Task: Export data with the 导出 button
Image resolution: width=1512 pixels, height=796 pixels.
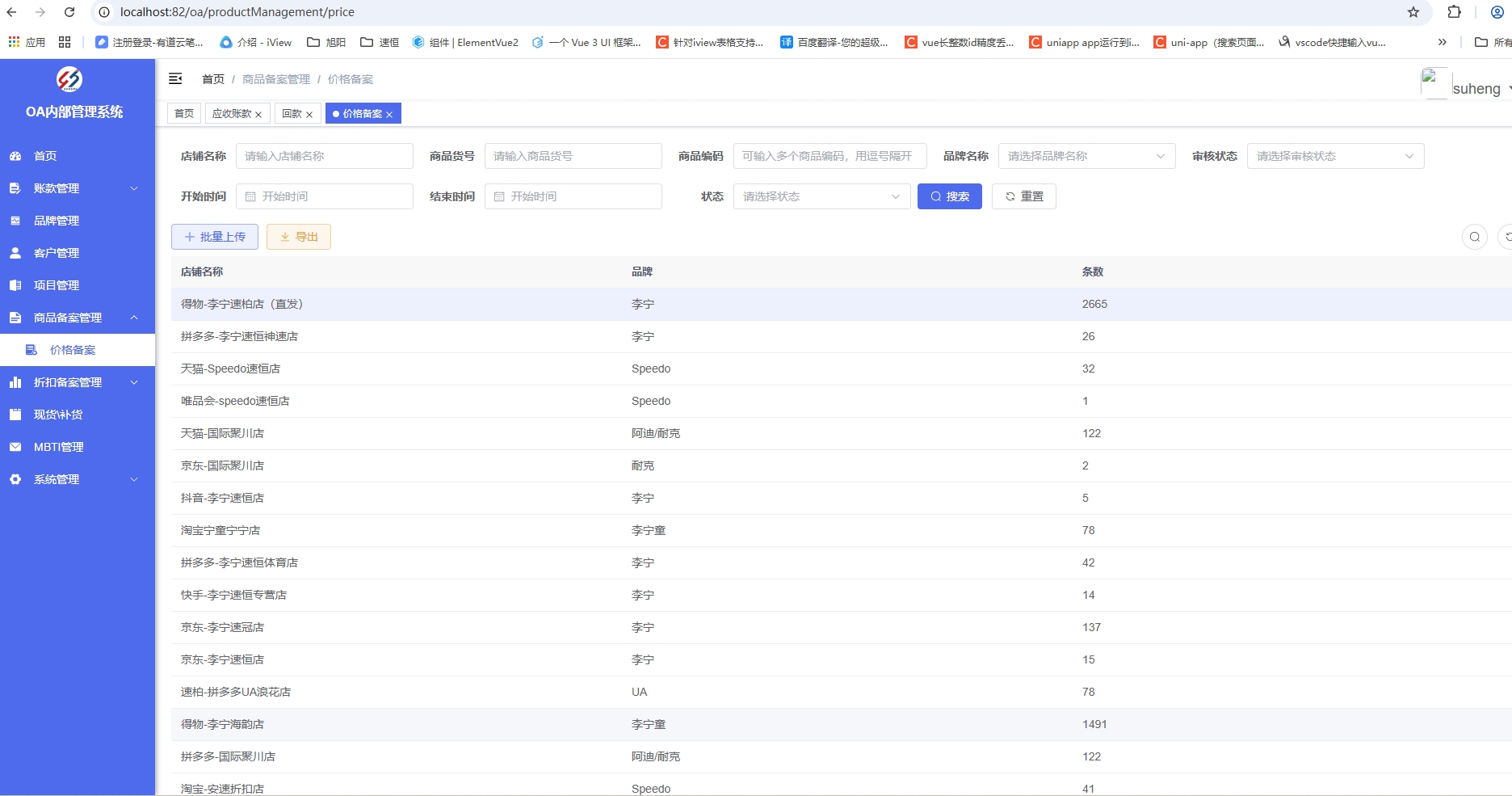Action: pos(299,237)
